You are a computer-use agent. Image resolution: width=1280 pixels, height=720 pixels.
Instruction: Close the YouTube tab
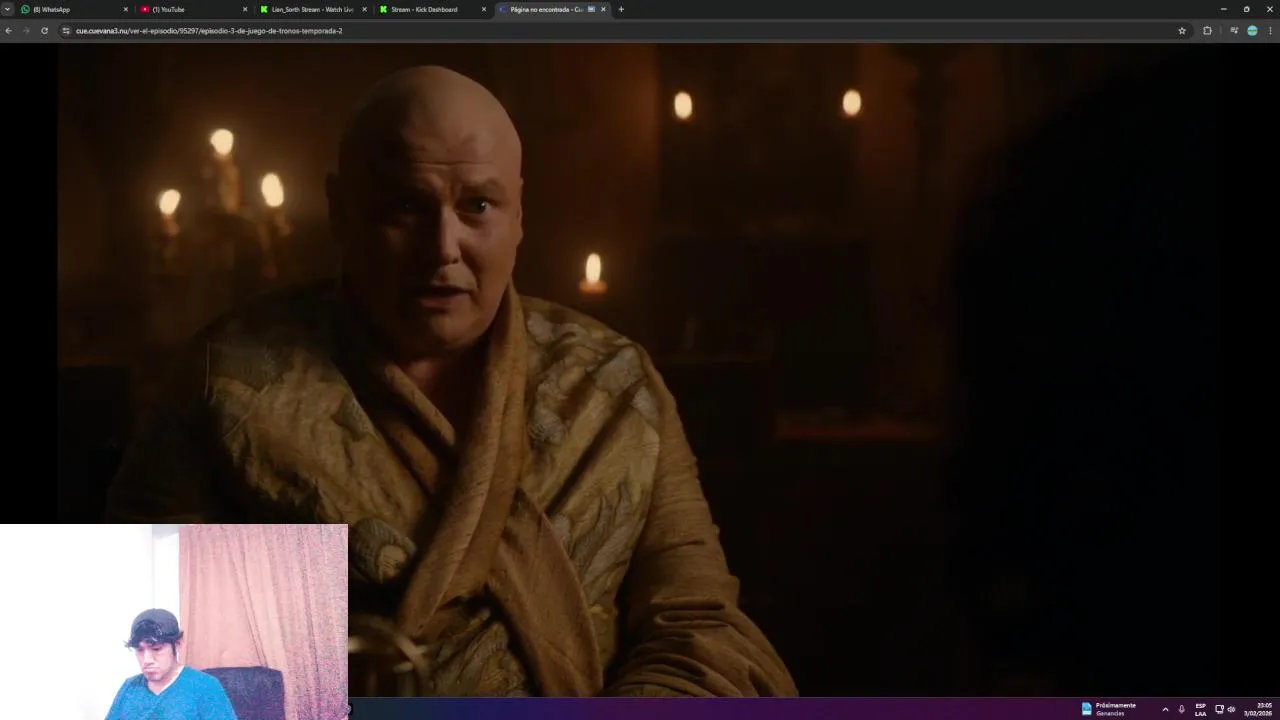245,9
